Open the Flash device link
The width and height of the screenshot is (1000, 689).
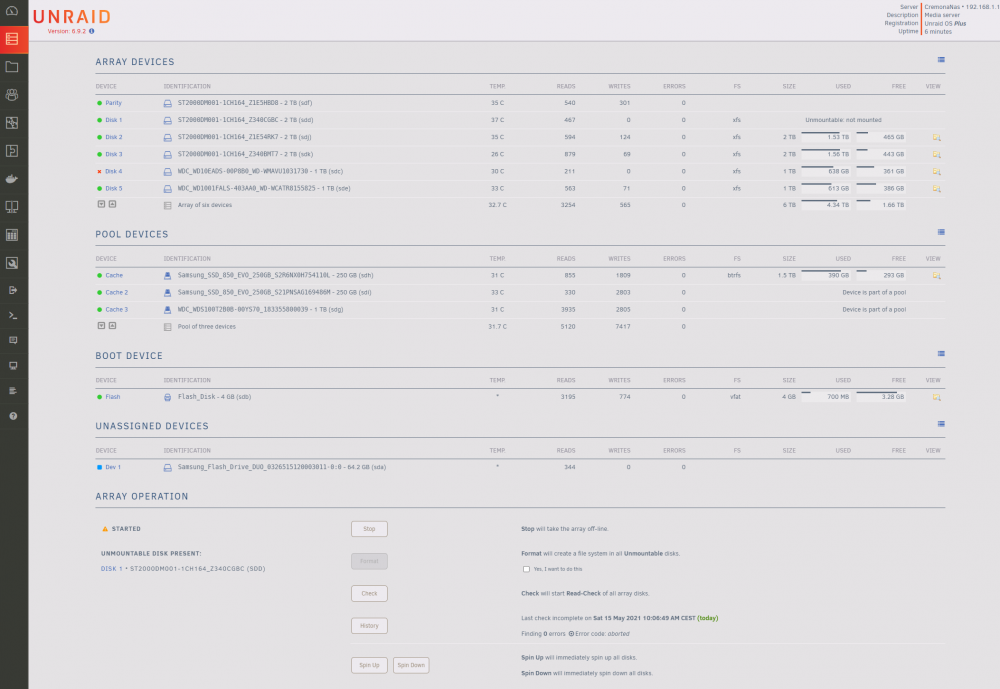pos(113,397)
